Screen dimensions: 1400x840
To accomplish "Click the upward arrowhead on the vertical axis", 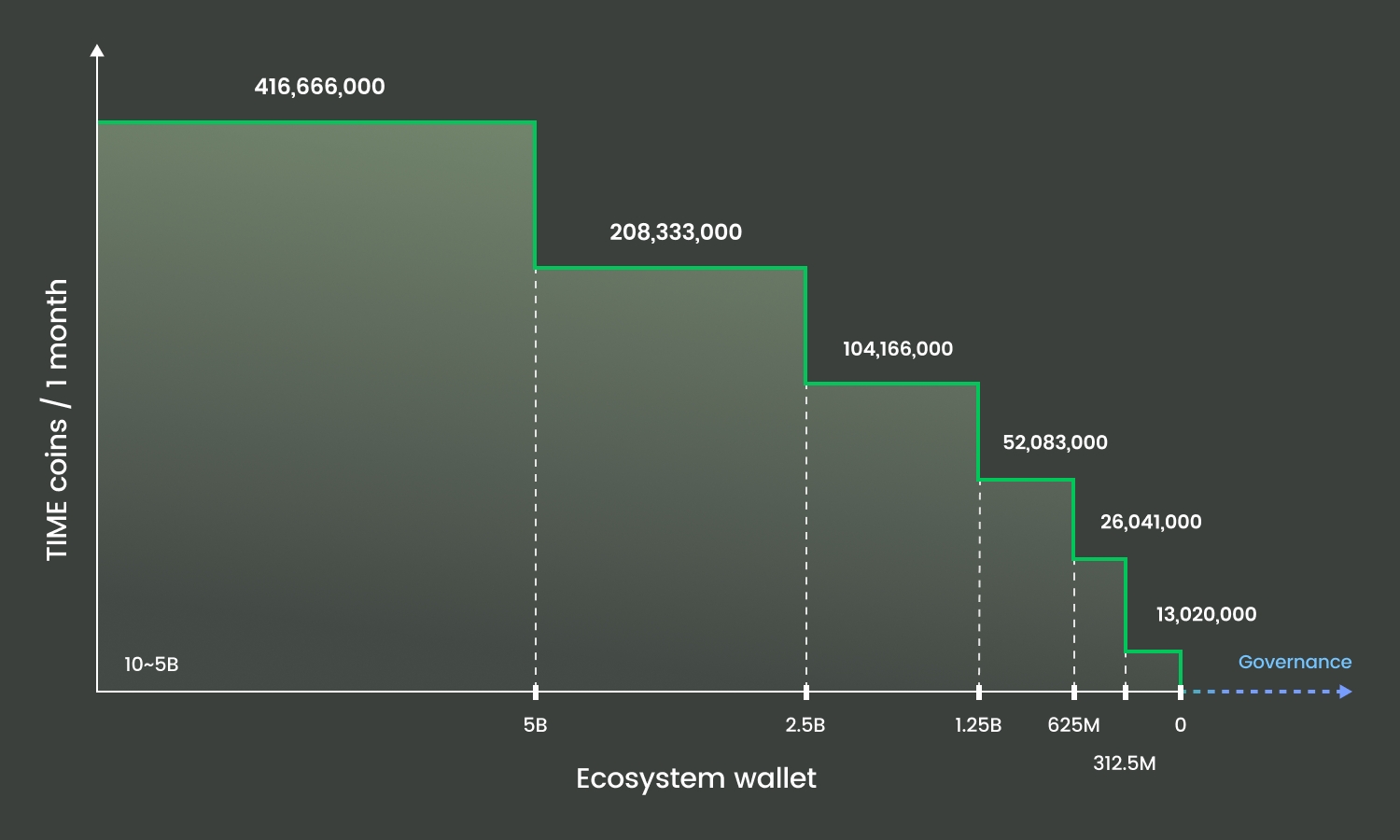I will (97, 49).
